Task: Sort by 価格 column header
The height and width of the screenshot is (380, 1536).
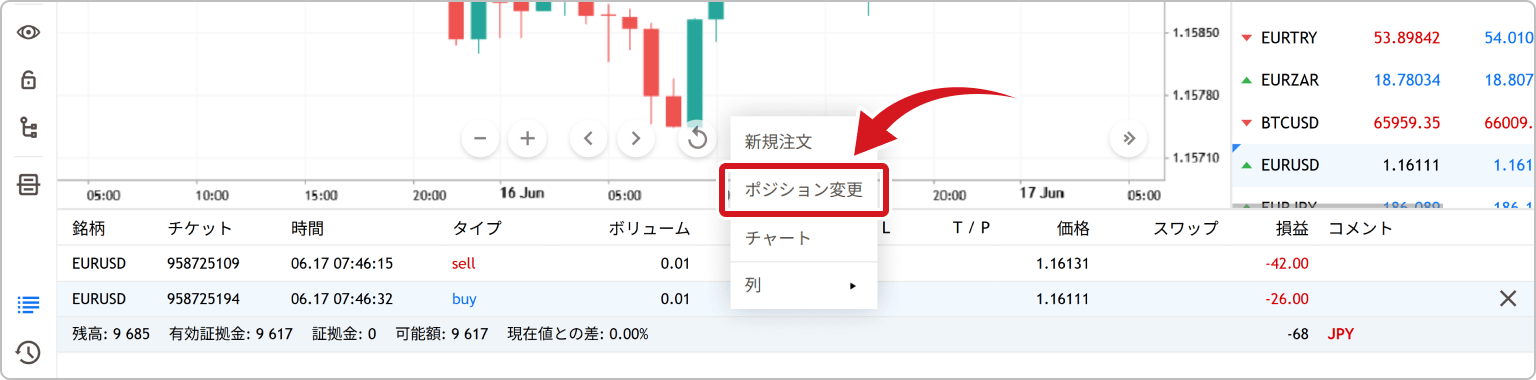Action: pos(1073,228)
